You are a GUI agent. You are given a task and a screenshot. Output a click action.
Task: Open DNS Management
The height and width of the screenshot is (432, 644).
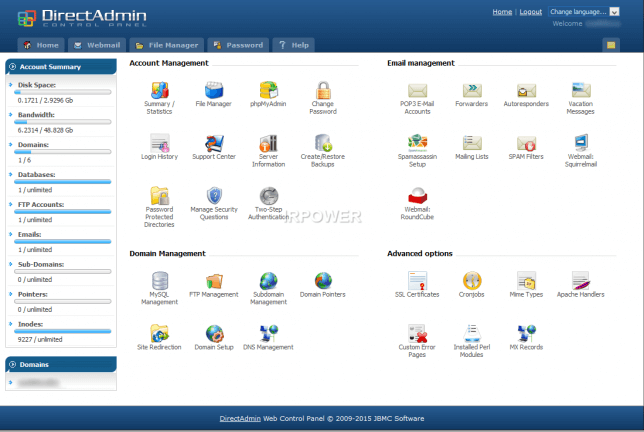click(269, 333)
